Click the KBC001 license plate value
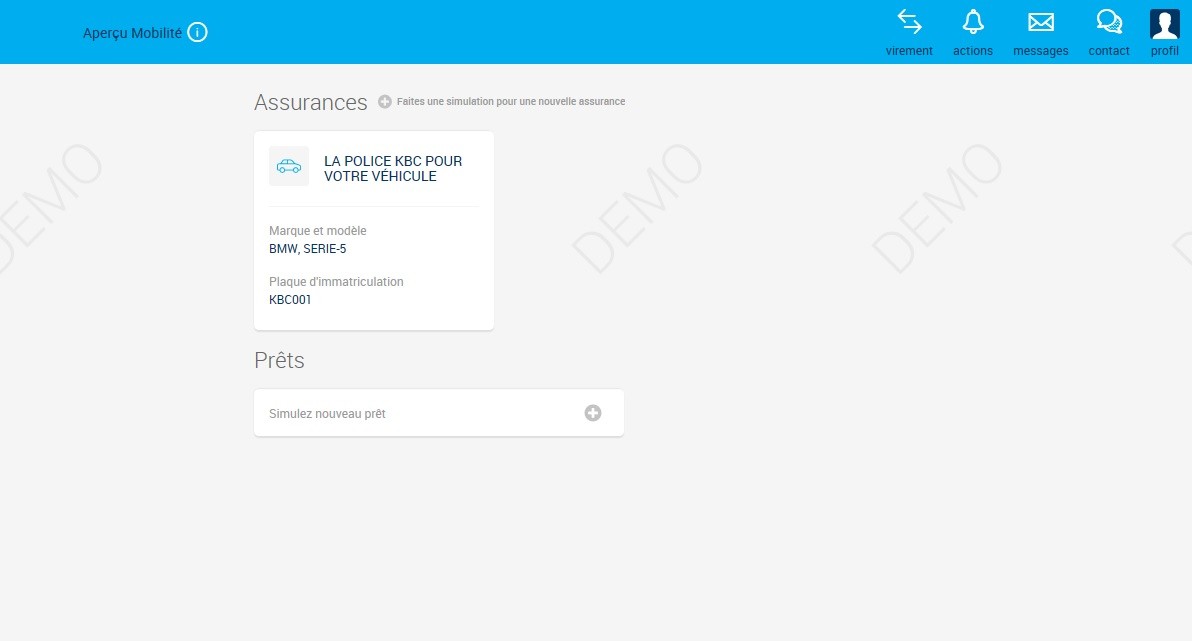1192x641 pixels. (289, 299)
